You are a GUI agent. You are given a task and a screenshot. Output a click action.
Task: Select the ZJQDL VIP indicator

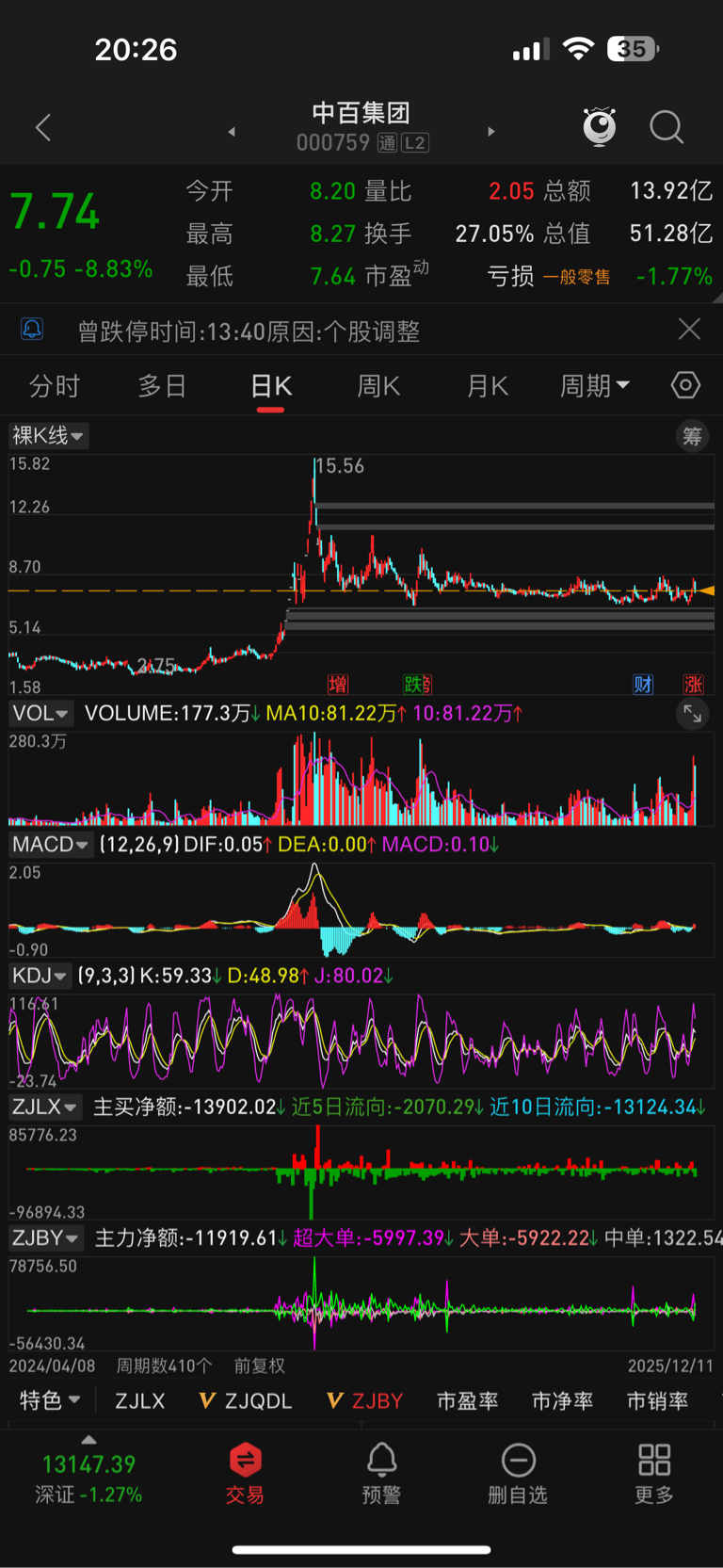click(x=246, y=1401)
